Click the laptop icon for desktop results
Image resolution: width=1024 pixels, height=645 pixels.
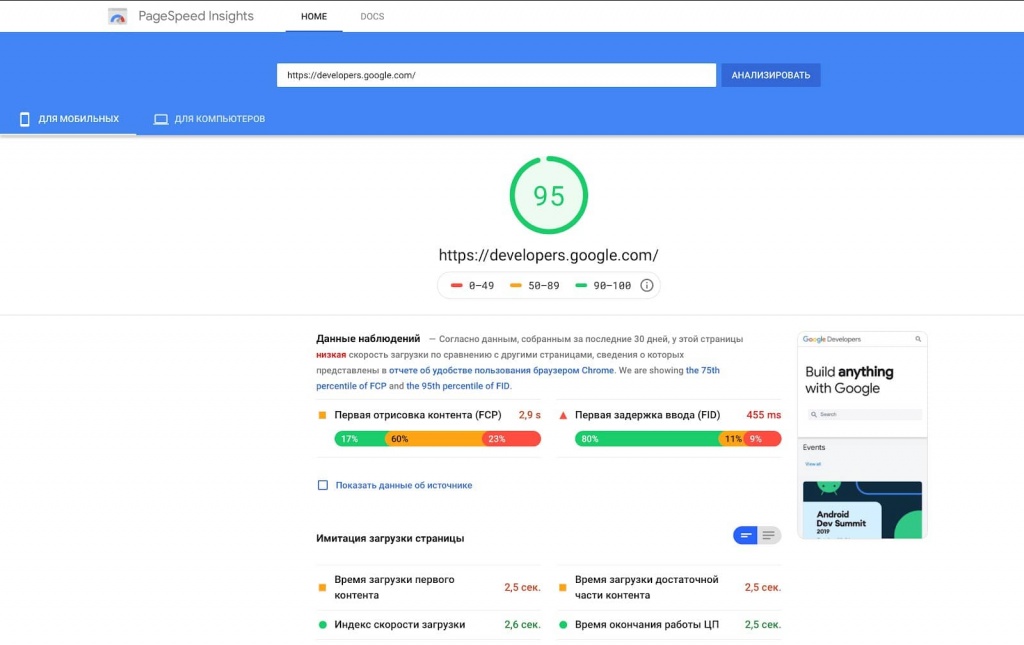pyautogui.click(x=160, y=119)
